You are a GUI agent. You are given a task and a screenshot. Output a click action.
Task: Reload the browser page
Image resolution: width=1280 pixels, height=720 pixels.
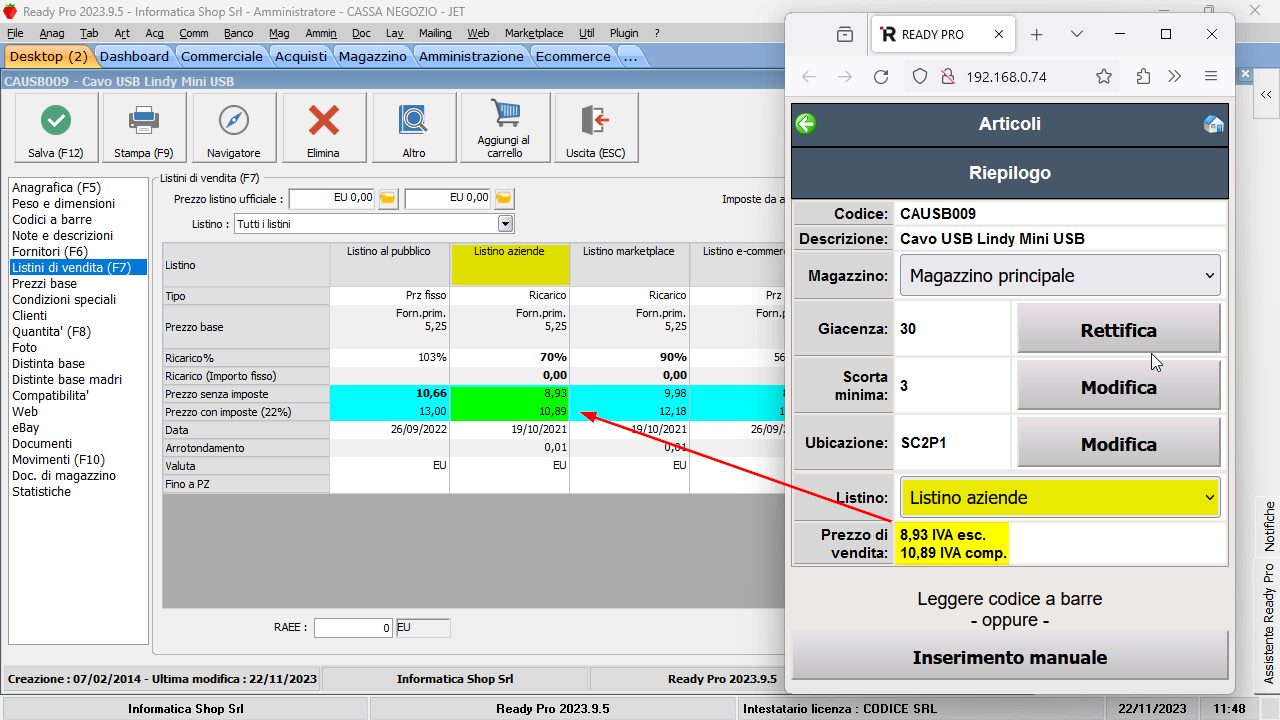coord(881,77)
